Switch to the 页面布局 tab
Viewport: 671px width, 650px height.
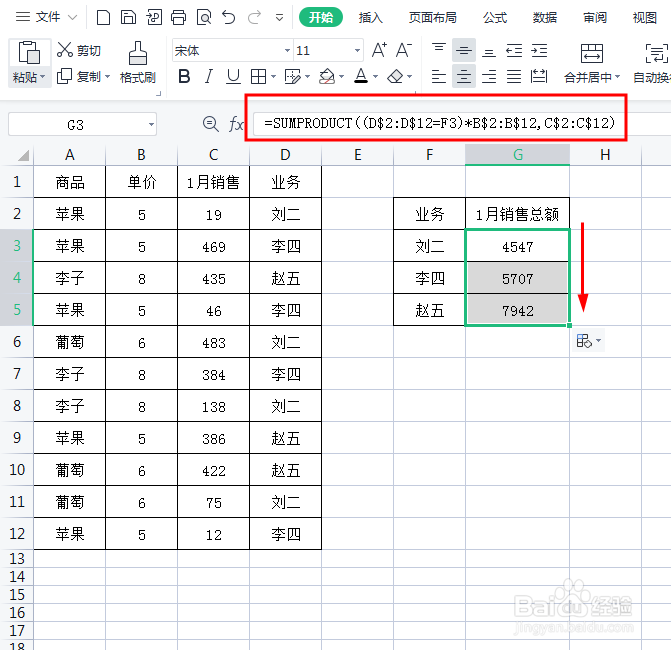(433, 18)
